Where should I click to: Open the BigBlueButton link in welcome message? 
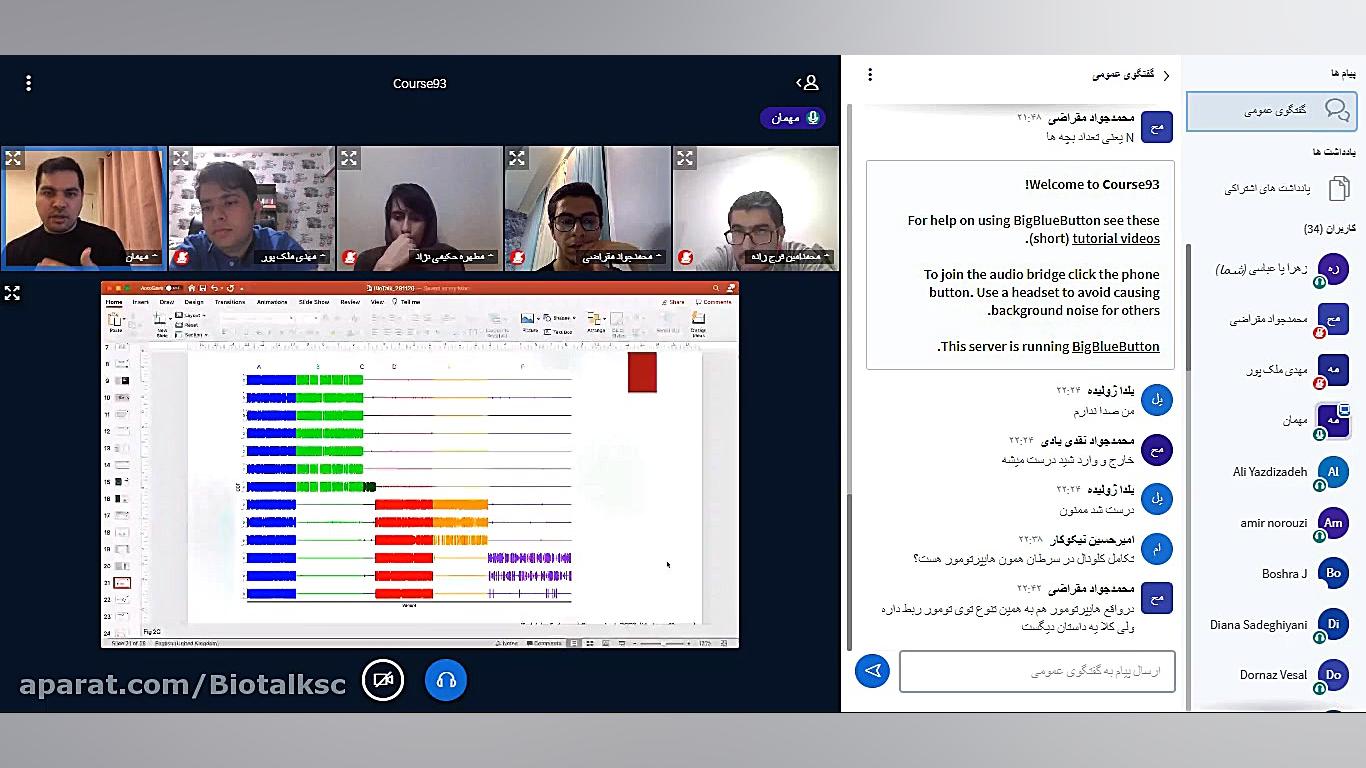coord(1115,347)
